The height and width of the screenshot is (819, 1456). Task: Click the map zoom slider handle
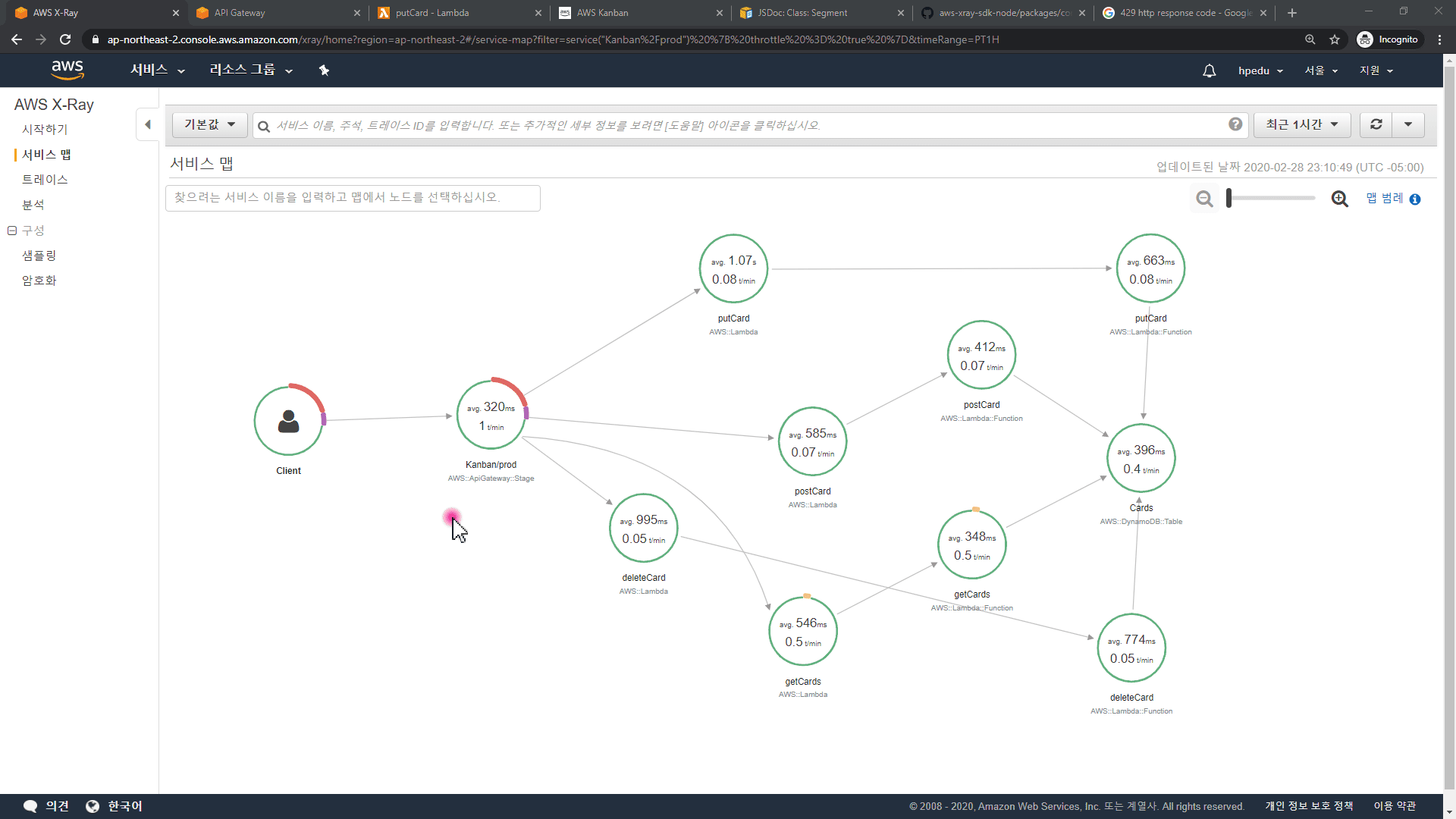pos(1229,198)
